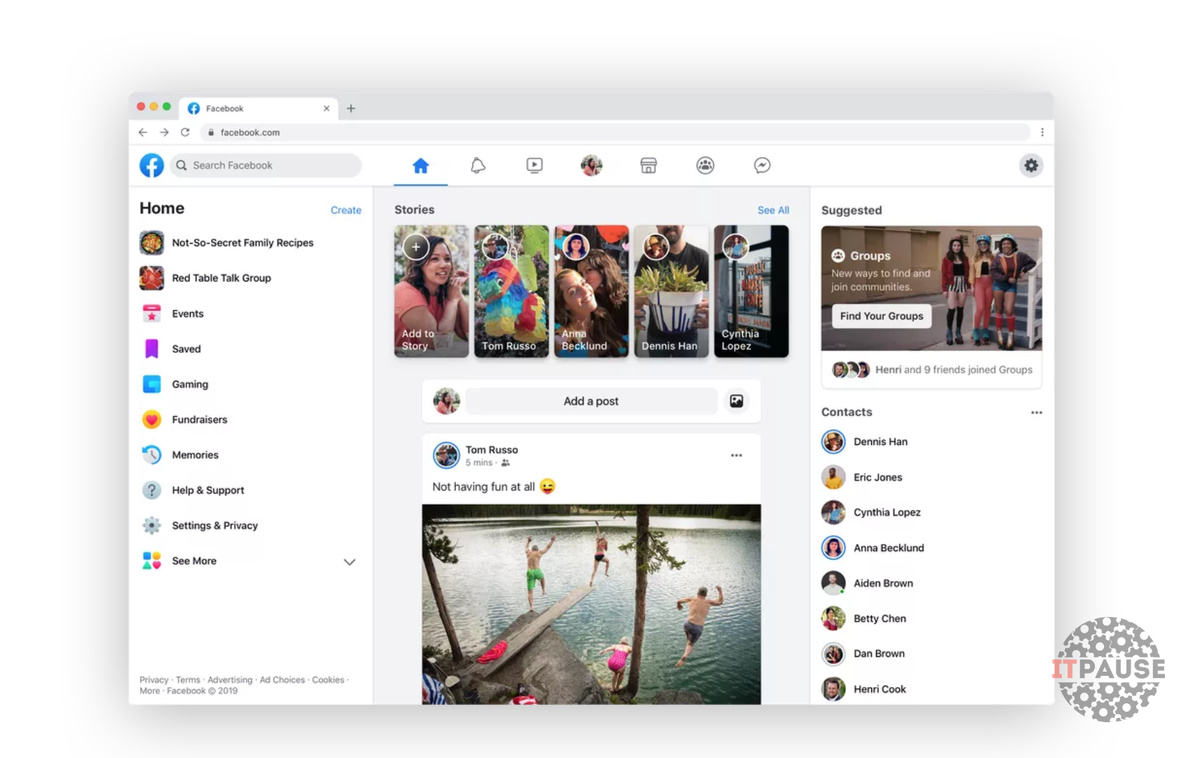Click the Advertising footer link
This screenshot has width=1200, height=758.
point(230,680)
